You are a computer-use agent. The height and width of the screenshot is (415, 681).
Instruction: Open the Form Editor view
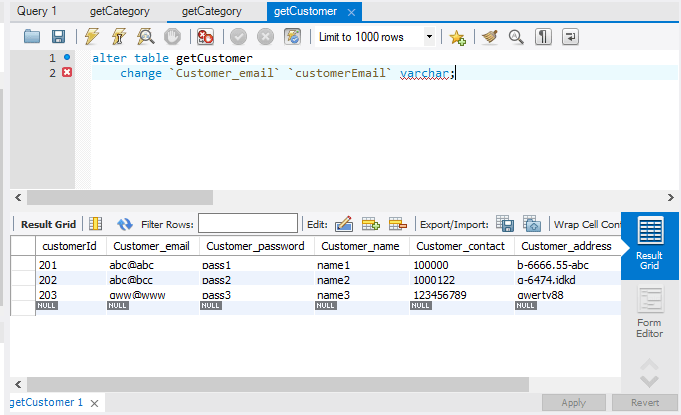pos(650,312)
